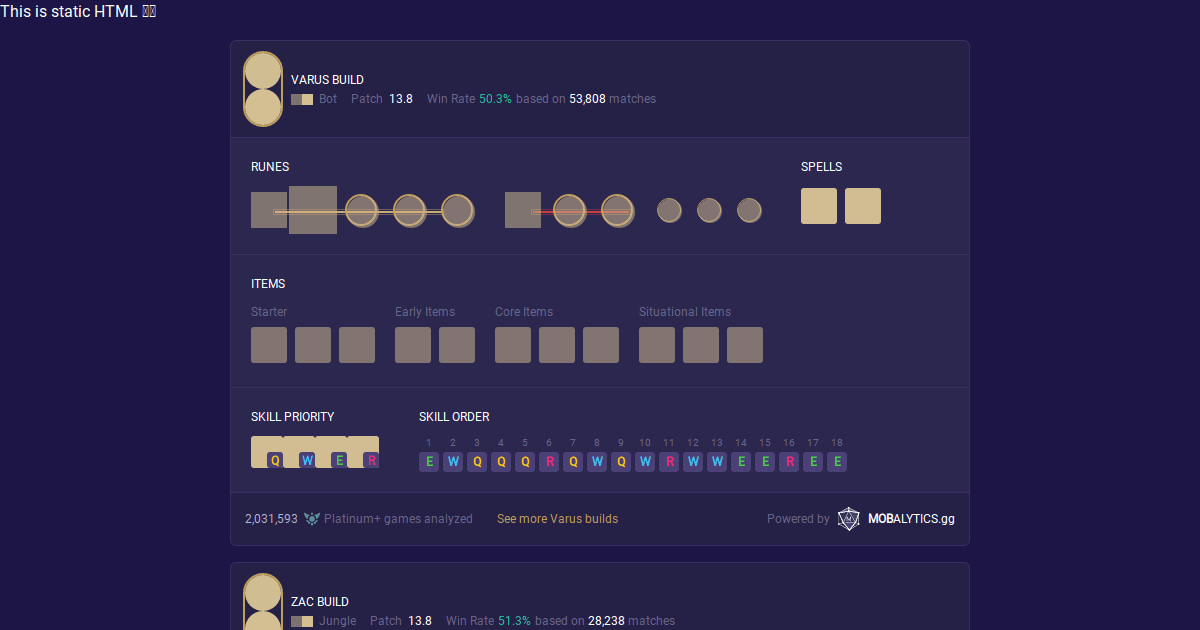
Task: Click the level 6 R skill order cell
Action: click(x=549, y=462)
